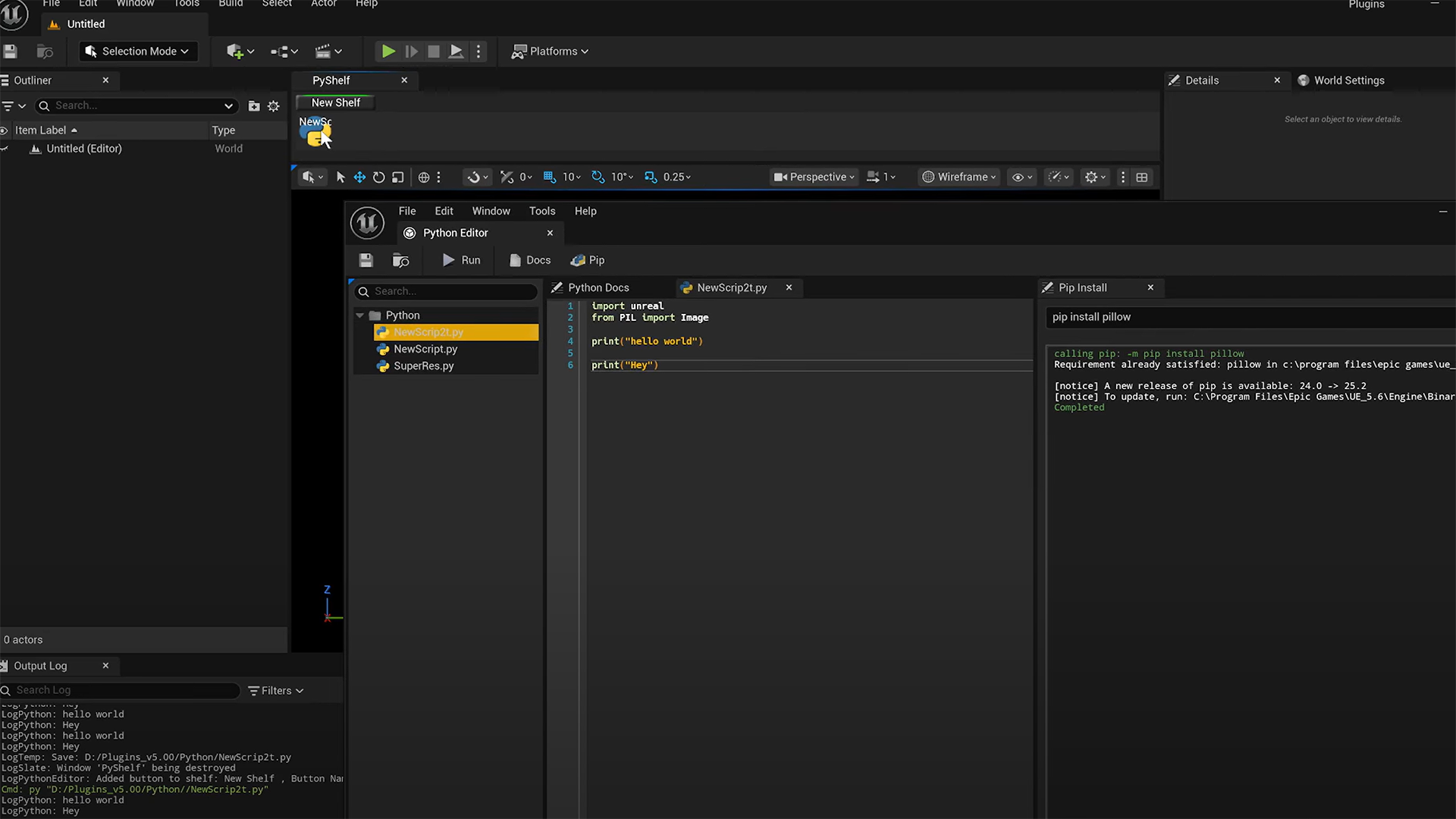Screen dimensions: 1456x819
Task: Click the Run script button
Action: [x=461, y=260]
